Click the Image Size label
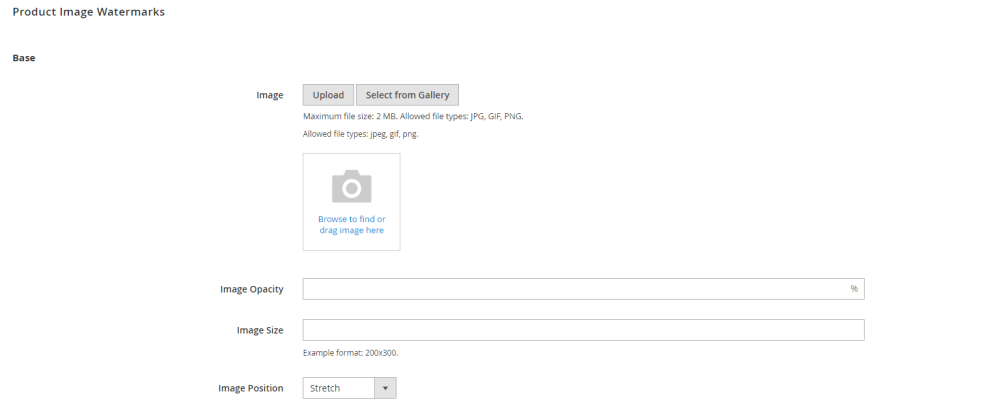The width and height of the screenshot is (1000, 411). [x=260, y=330]
